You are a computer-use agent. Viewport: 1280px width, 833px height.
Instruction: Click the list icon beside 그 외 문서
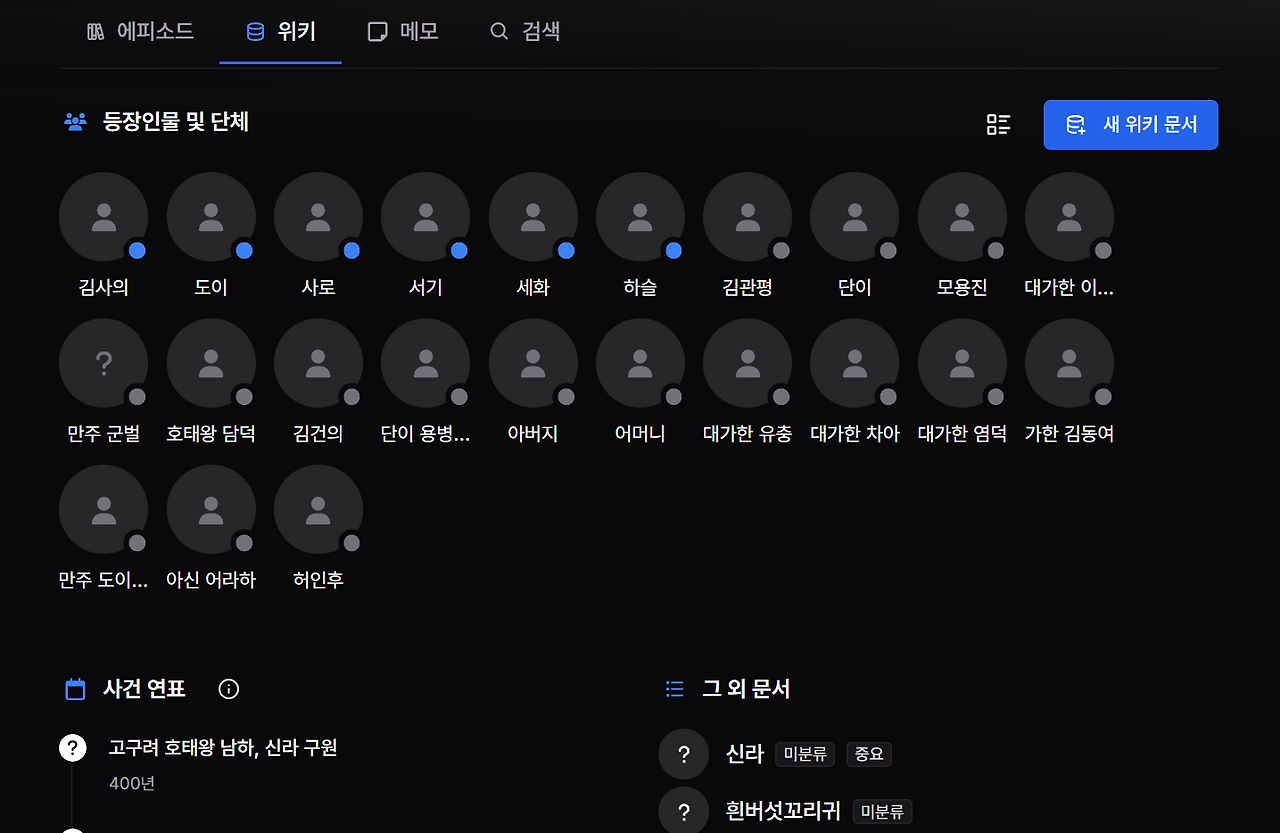tap(674, 688)
